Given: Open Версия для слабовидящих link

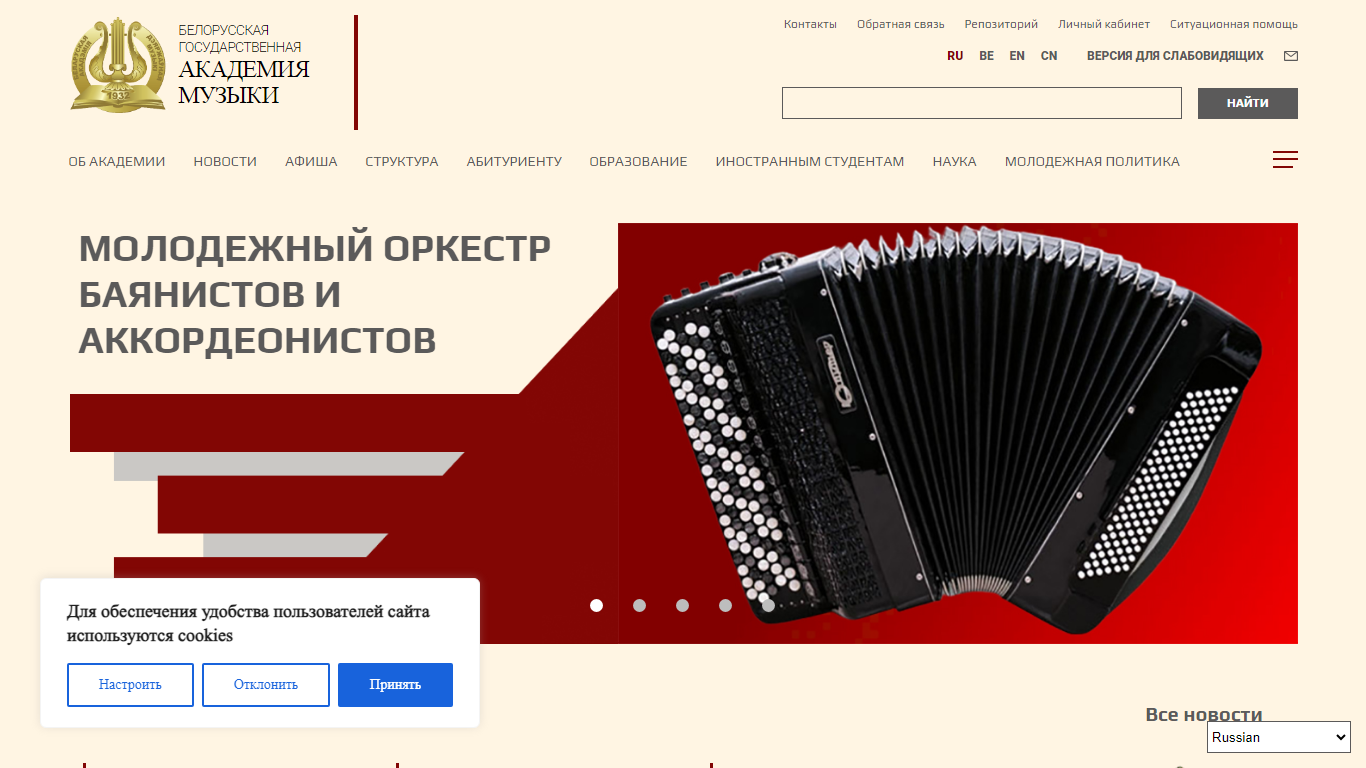Looking at the screenshot, I should tap(1175, 56).
